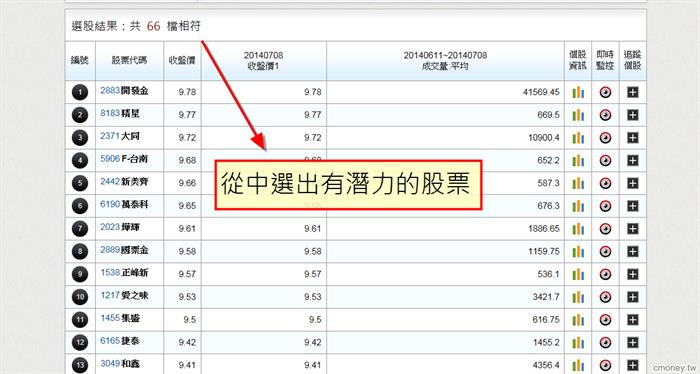The width and height of the screenshot is (700, 374).
Task: Open stock info chart for 2371 大同
Action: 578,138
